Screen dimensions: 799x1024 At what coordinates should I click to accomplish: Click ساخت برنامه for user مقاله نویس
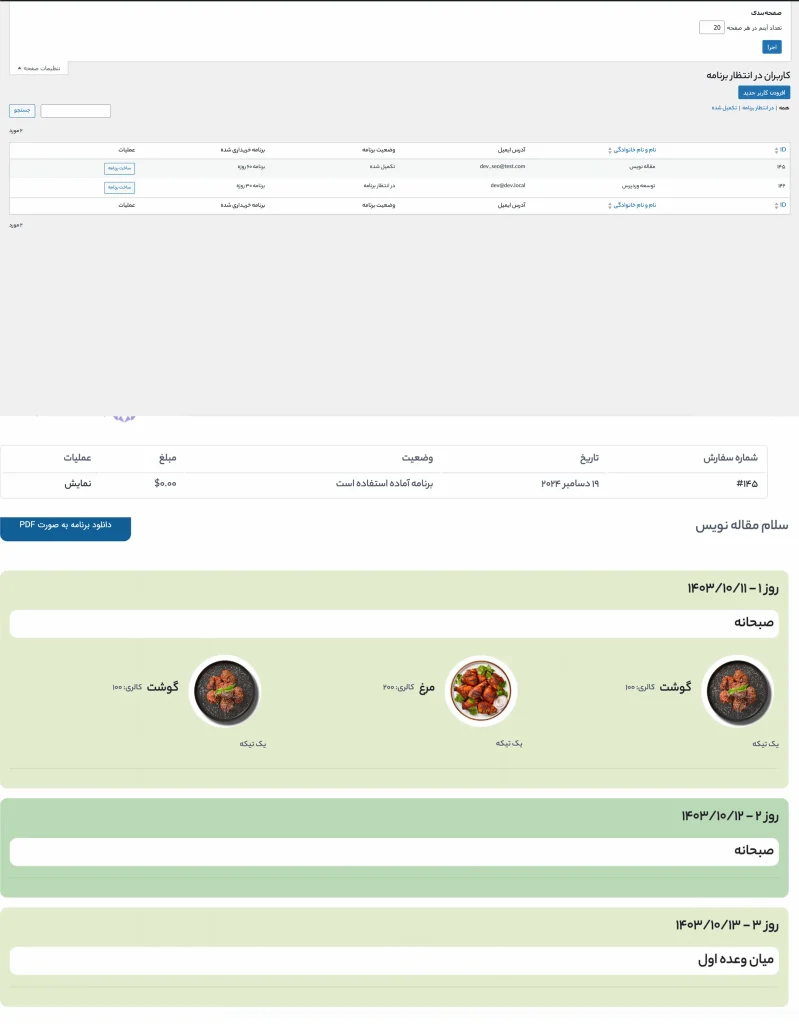[x=120, y=168]
